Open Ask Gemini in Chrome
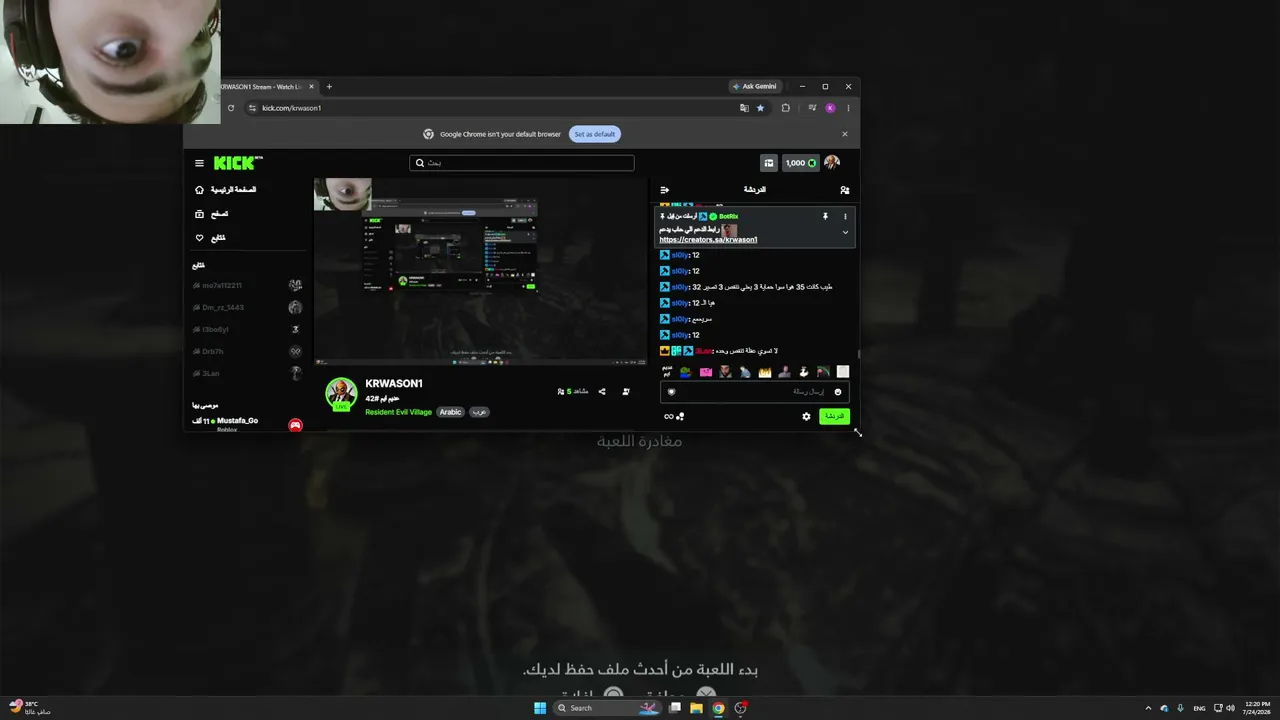Image resolution: width=1280 pixels, height=720 pixels. coord(755,87)
